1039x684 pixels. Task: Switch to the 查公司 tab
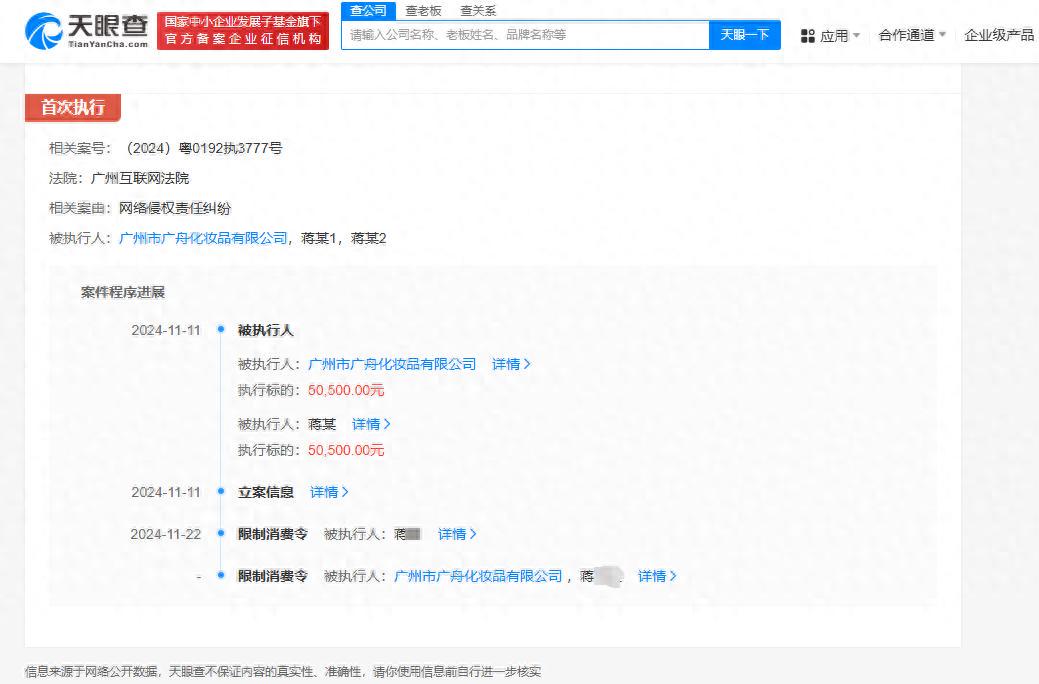367,11
